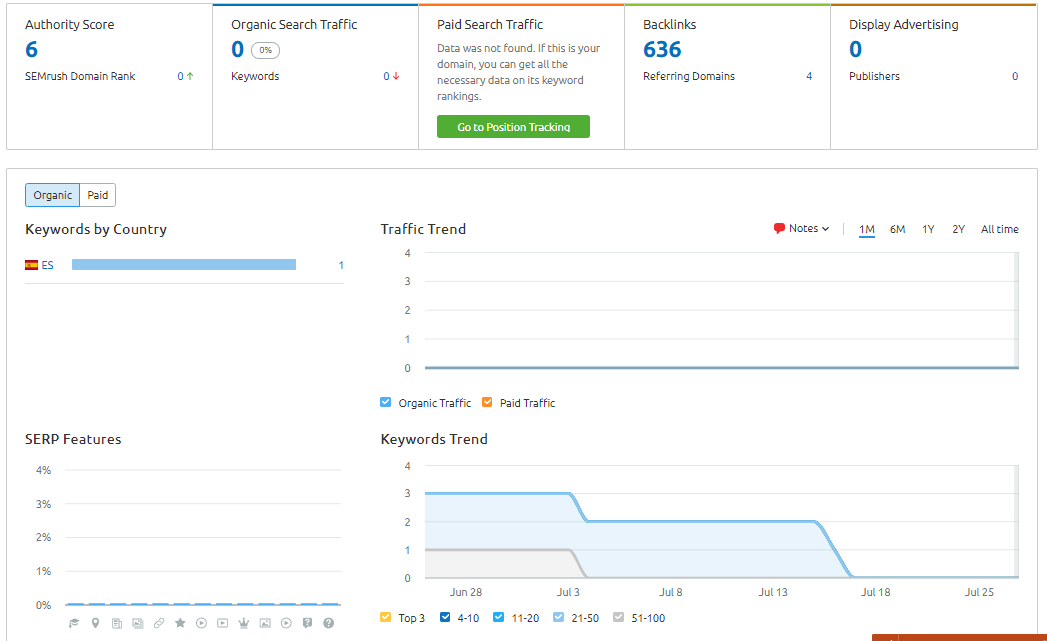Switch to the Paid tab
Screen dimensions: 1047x641
97,195
